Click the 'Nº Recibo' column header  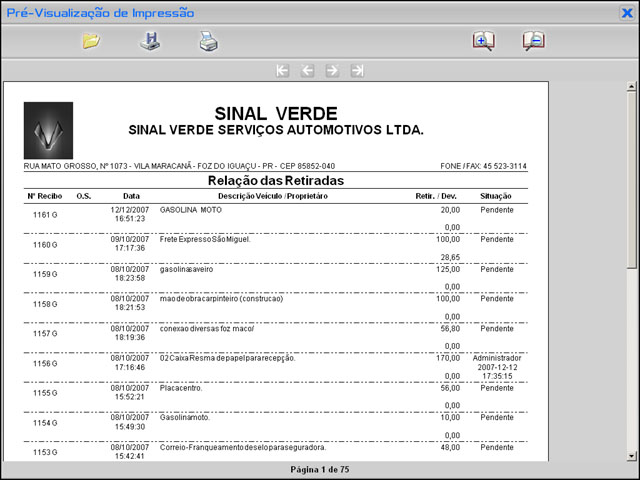(45, 196)
